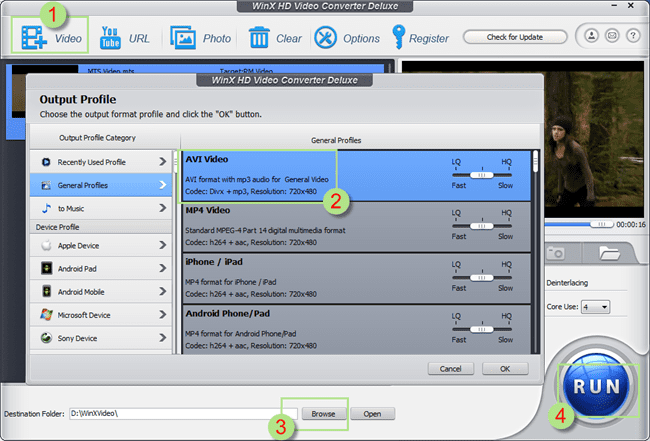The height and width of the screenshot is (441, 650).
Task: Select the iPhone / iPad profile
Action: coord(357,279)
